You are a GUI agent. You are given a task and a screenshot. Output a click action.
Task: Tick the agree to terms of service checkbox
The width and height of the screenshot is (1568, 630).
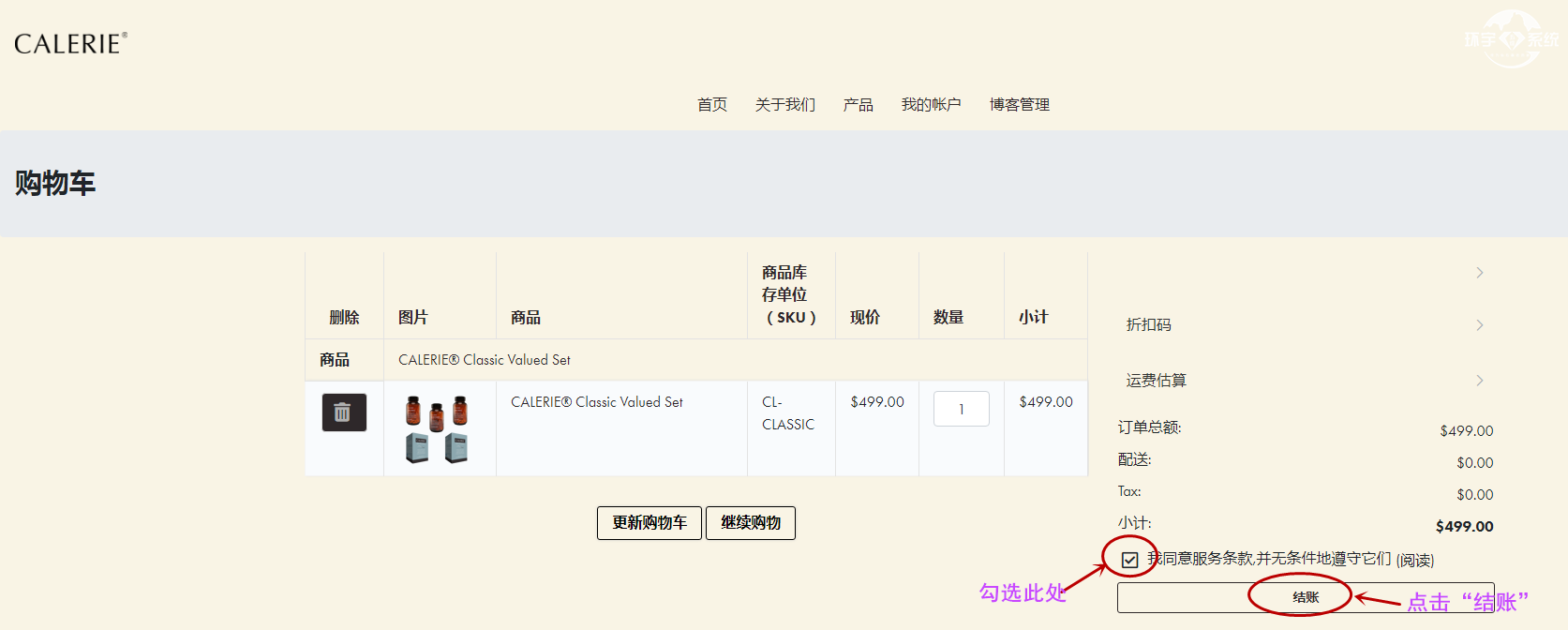[1130, 560]
